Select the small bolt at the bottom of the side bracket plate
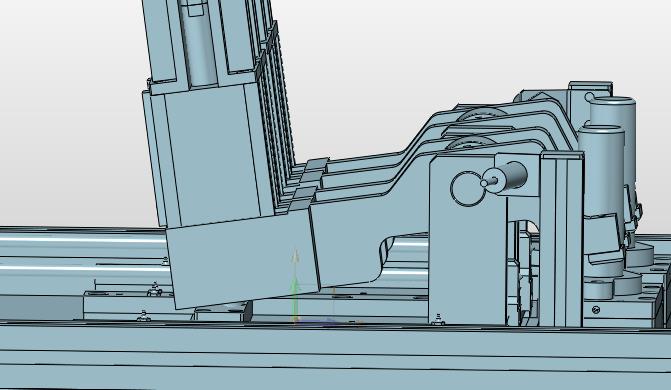 (x=437, y=319)
